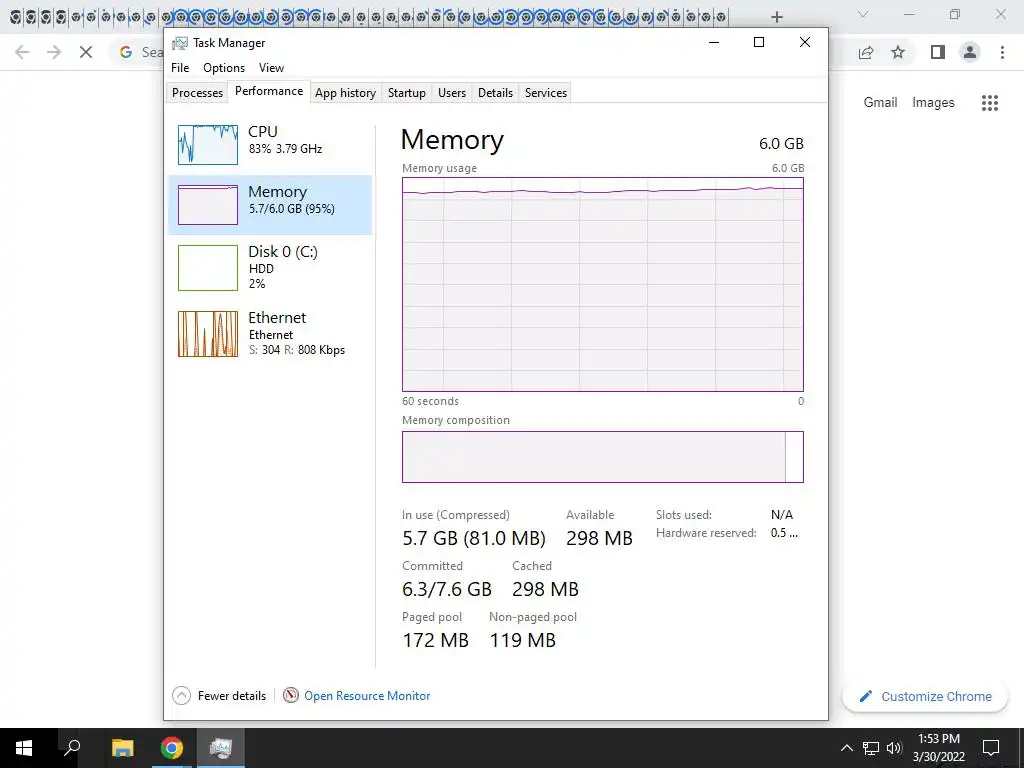The height and width of the screenshot is (768, 1024).
Task: Toggle the Chrome side panel
Action: pyautogui.click(x=938, y=52)
